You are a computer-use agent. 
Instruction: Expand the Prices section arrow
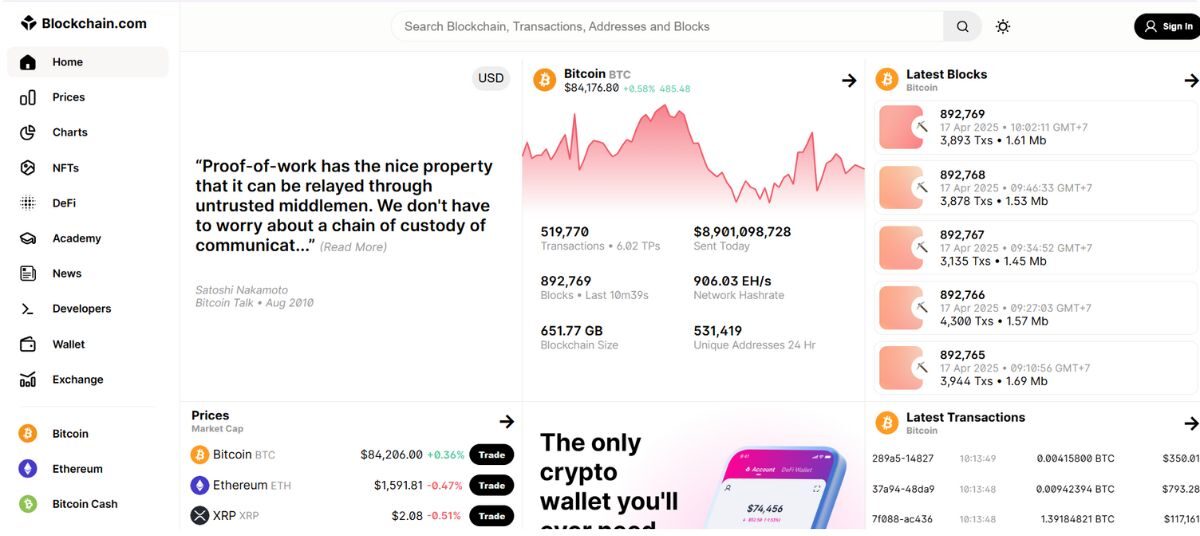pyautogui.click(x=507, y=422)
